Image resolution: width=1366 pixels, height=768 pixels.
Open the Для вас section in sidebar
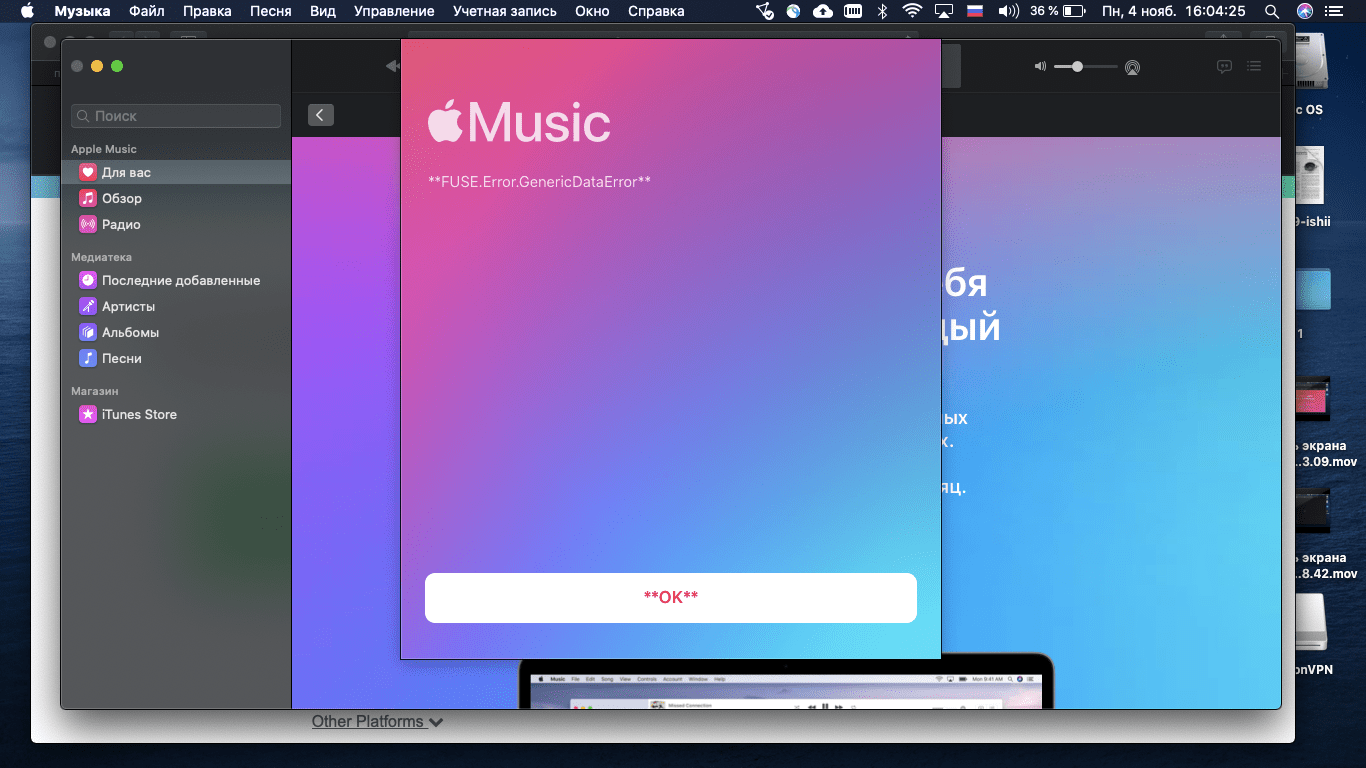(x=176, y=172)
